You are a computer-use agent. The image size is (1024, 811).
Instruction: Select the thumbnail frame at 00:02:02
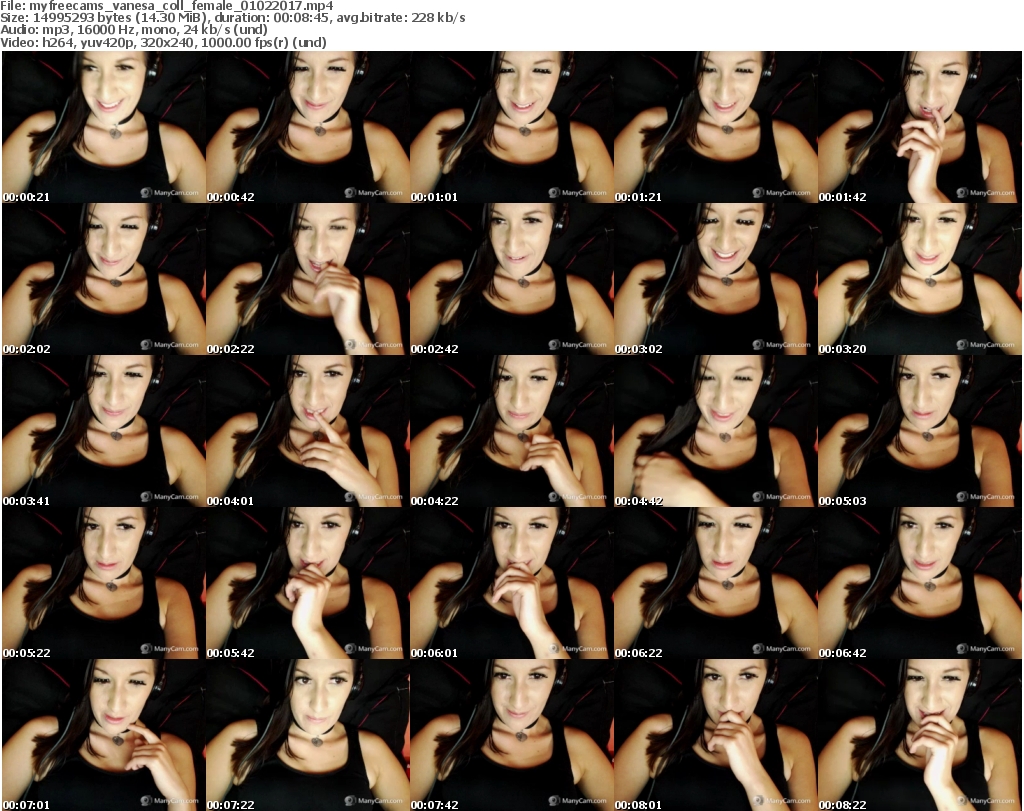tap(104, 279)
